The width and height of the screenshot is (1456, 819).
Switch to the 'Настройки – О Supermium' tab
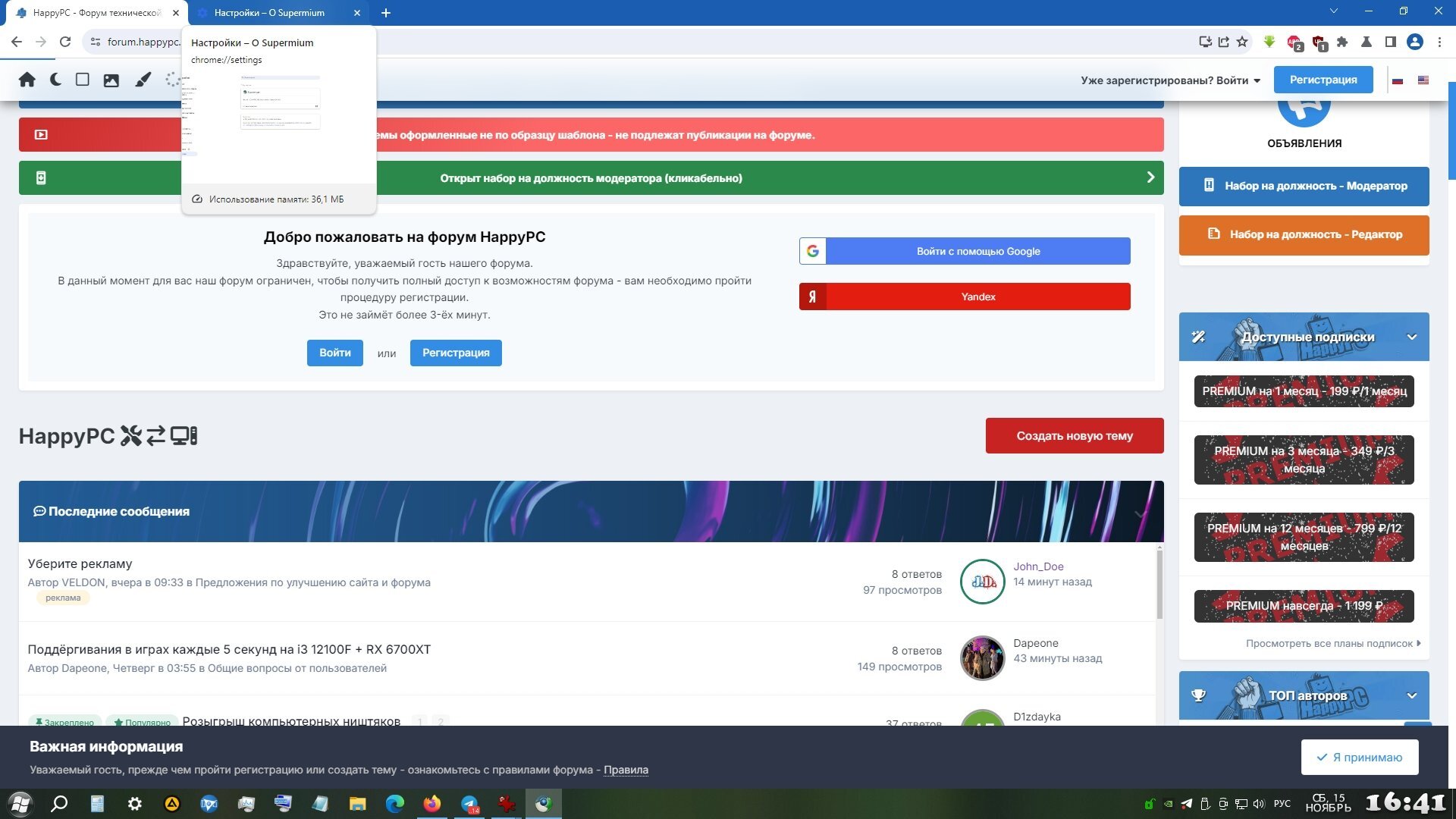pos(269,13)
